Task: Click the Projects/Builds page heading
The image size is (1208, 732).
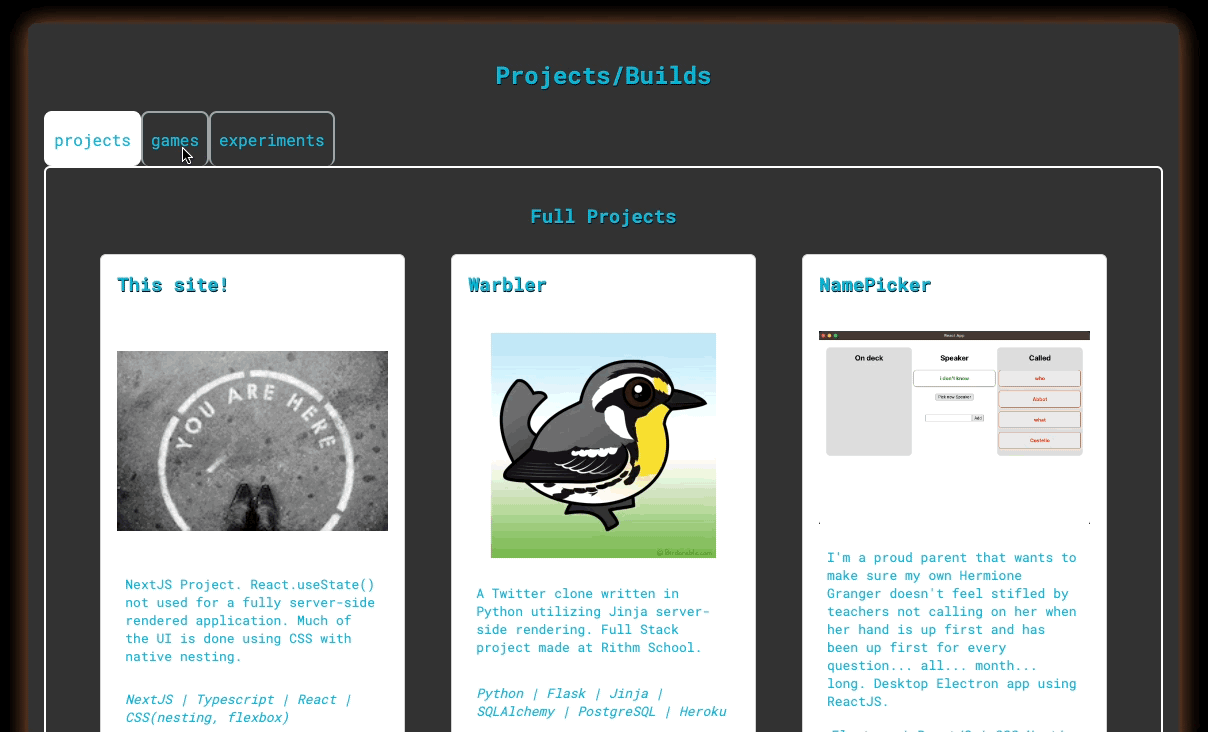Action: point(603,75)
